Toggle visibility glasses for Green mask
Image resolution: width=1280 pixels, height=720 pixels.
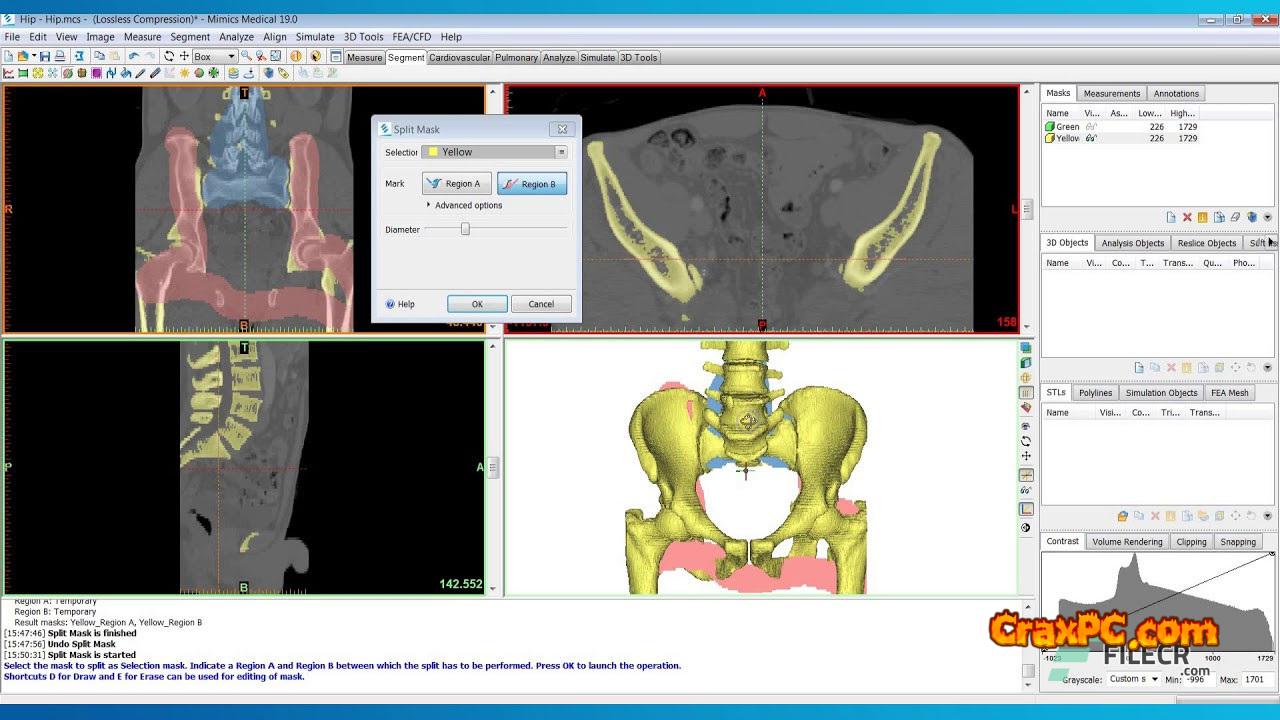(x=1091, y=127)
